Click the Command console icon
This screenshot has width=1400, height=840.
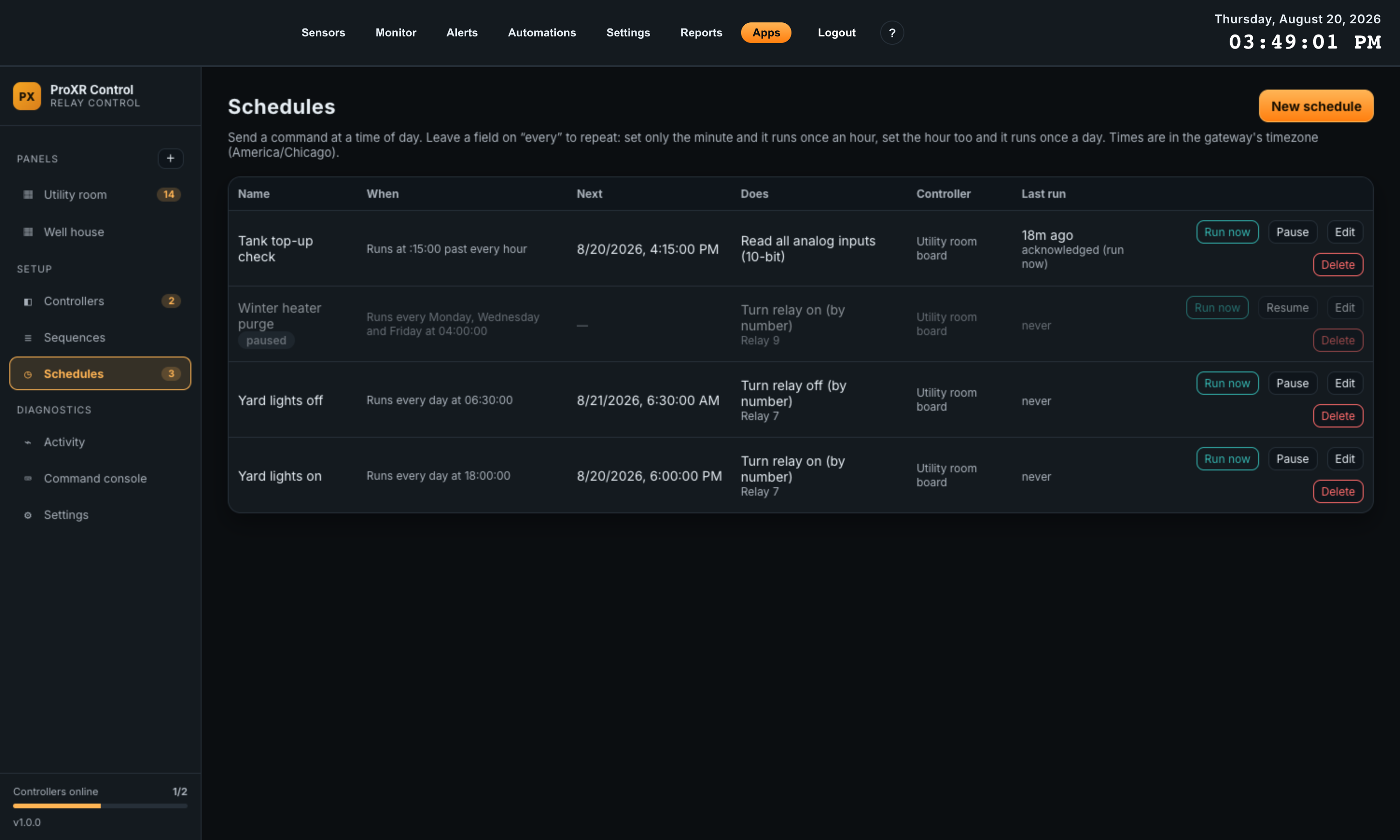(x=28, y=479)
